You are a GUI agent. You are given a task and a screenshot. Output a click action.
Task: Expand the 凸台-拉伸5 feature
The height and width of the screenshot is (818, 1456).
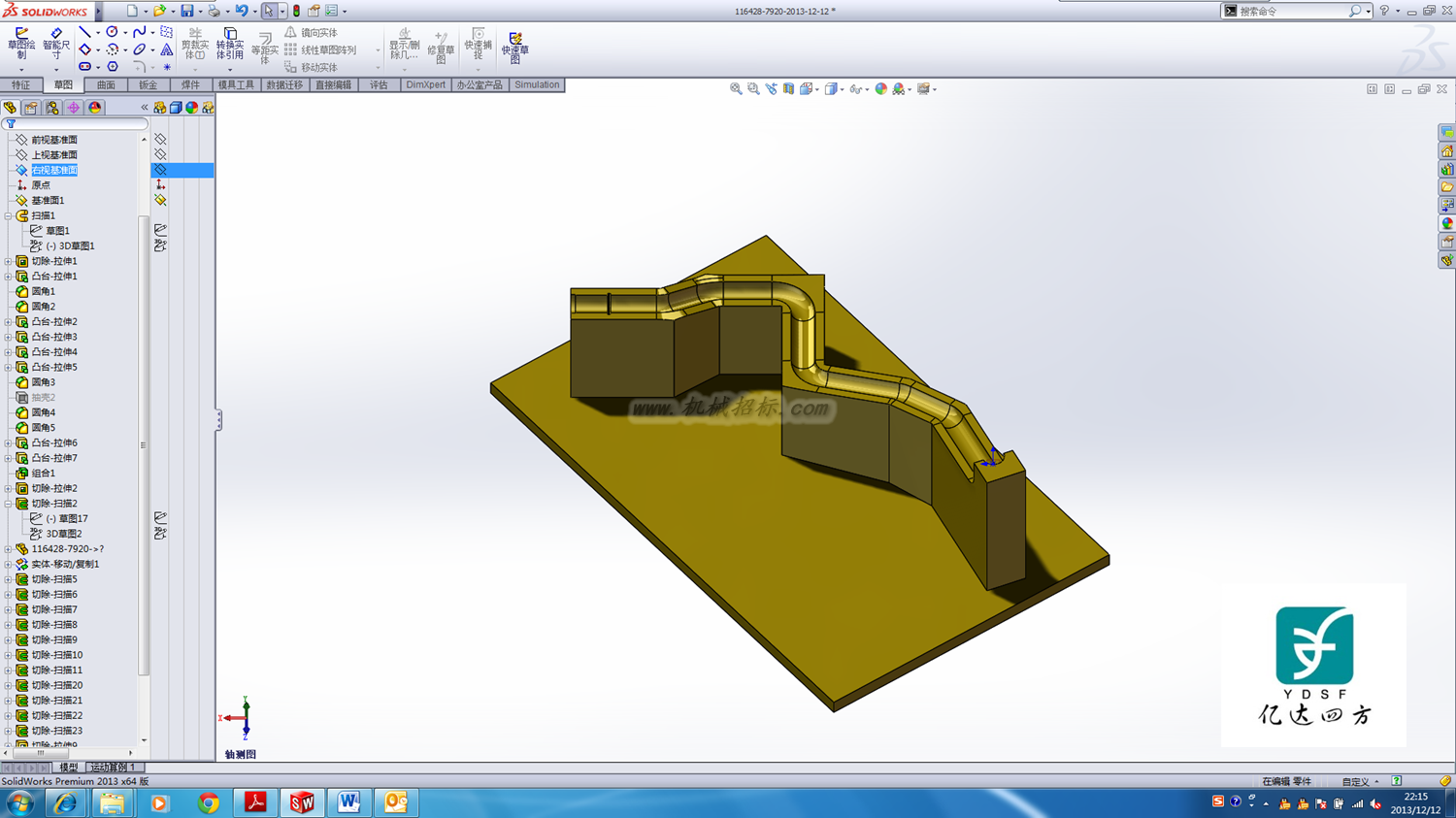(x=9, y=367)
